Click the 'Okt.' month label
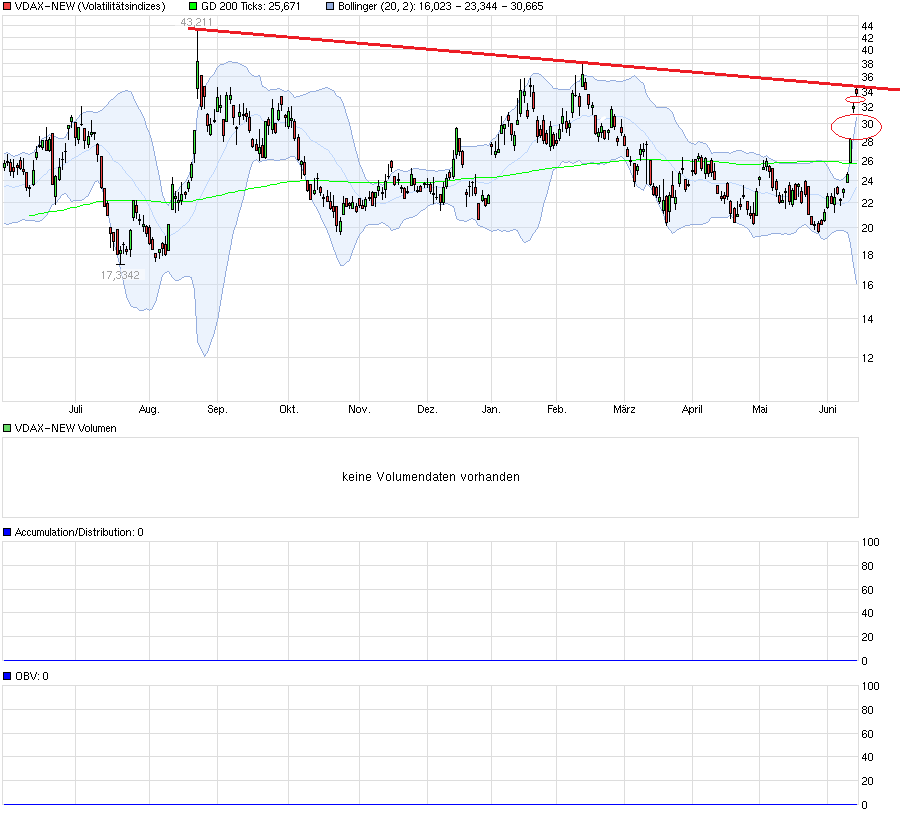 click(x=289, y=409)
